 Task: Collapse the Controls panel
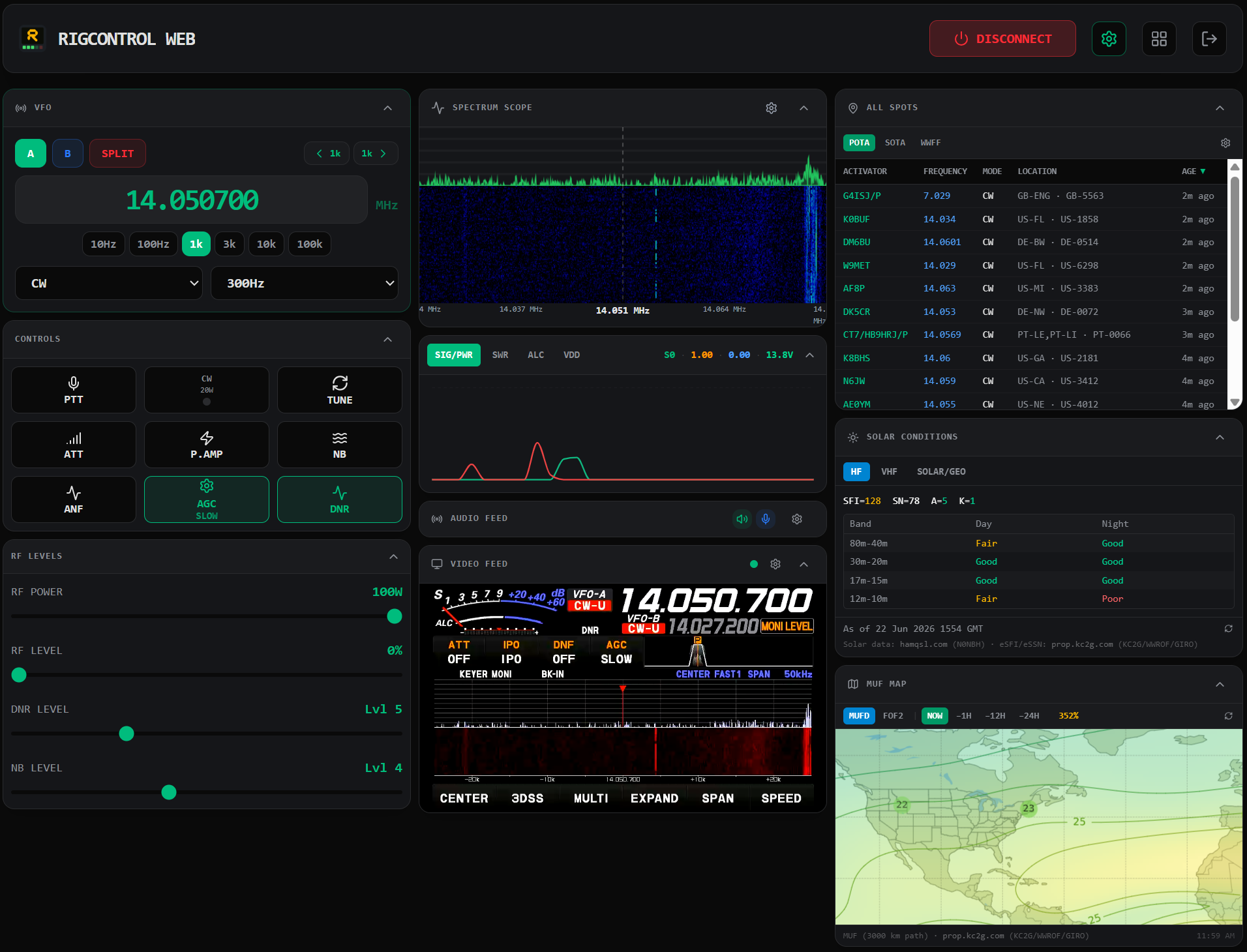point(388,340)
